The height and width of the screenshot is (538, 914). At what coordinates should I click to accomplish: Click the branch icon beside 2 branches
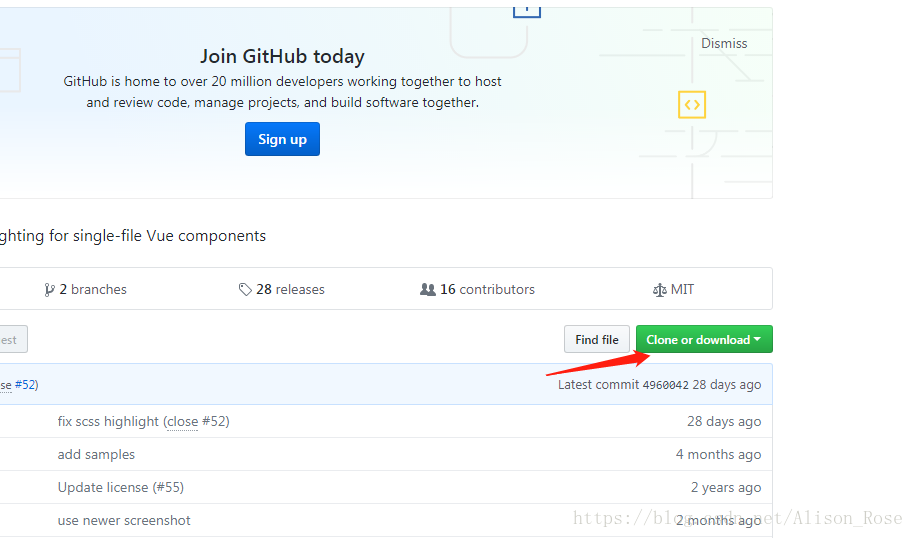tap(49, 290)
